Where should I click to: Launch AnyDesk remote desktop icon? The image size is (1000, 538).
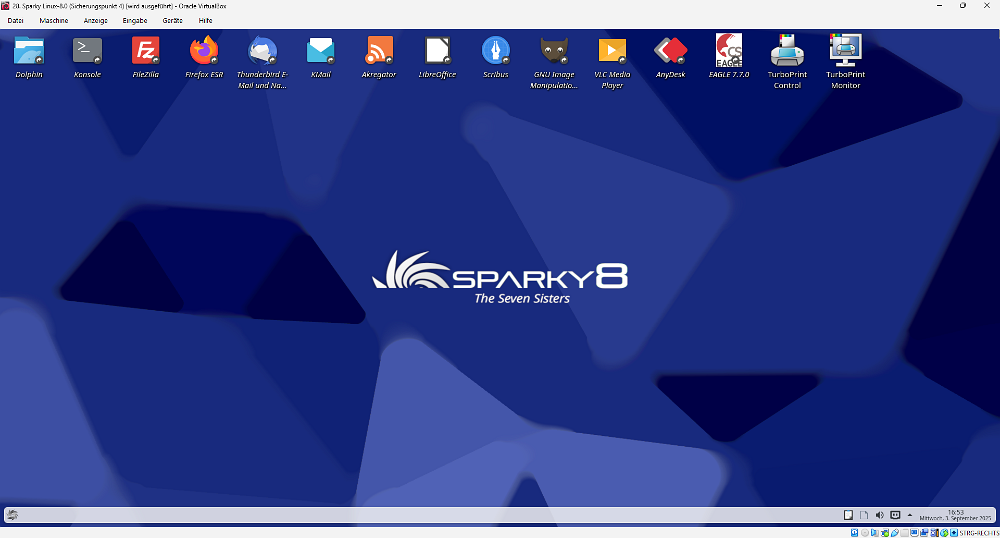tap(670, 51)
